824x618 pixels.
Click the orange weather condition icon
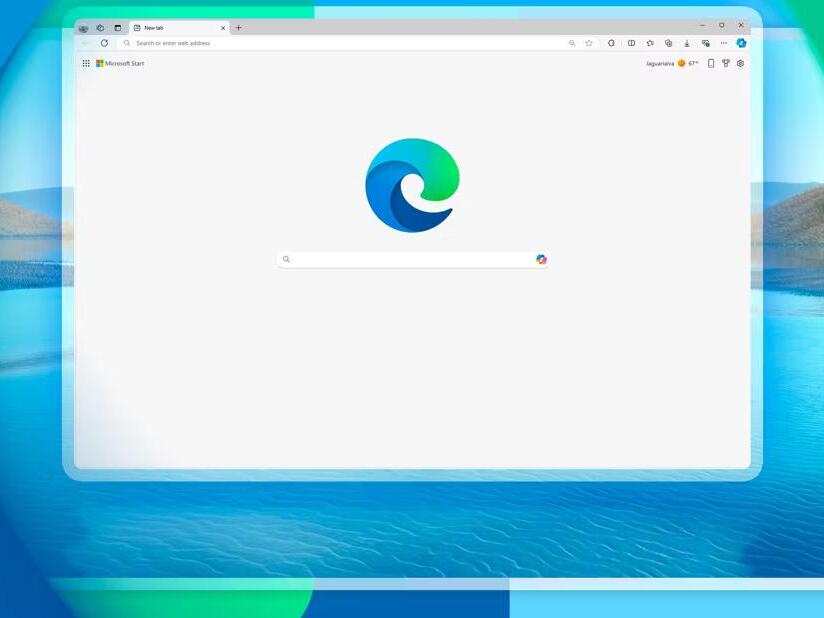pyautogui.click(x=679, y=63)
